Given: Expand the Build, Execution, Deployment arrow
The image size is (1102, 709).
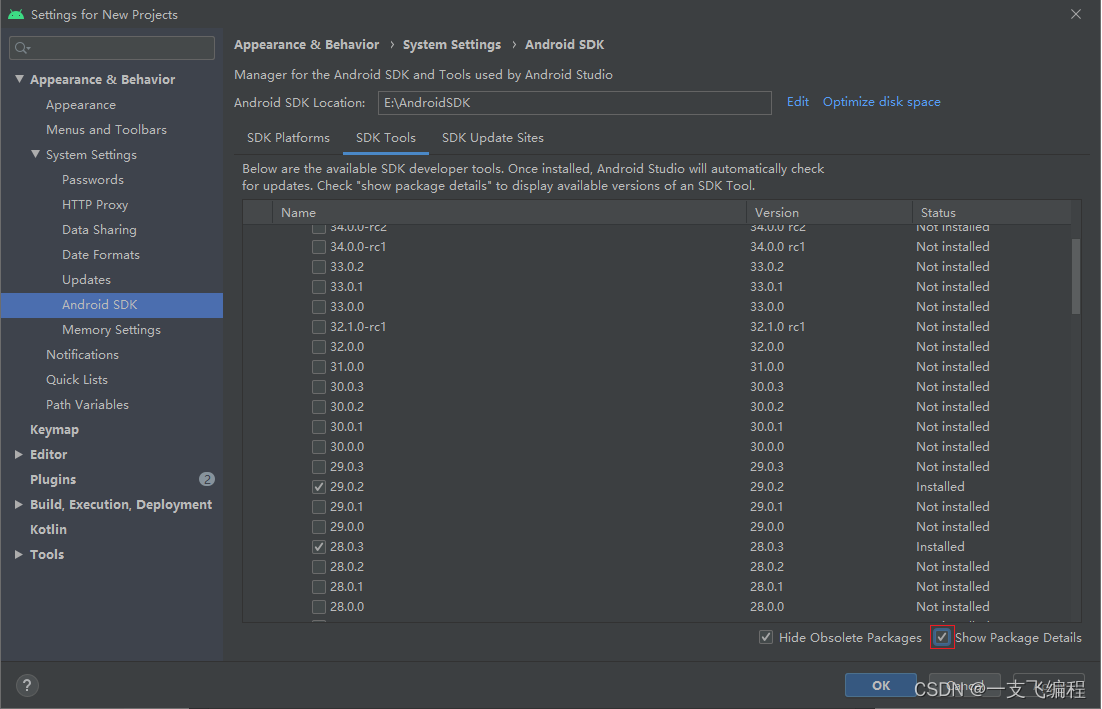Looking at the screenshot, I should click(19, 505).
